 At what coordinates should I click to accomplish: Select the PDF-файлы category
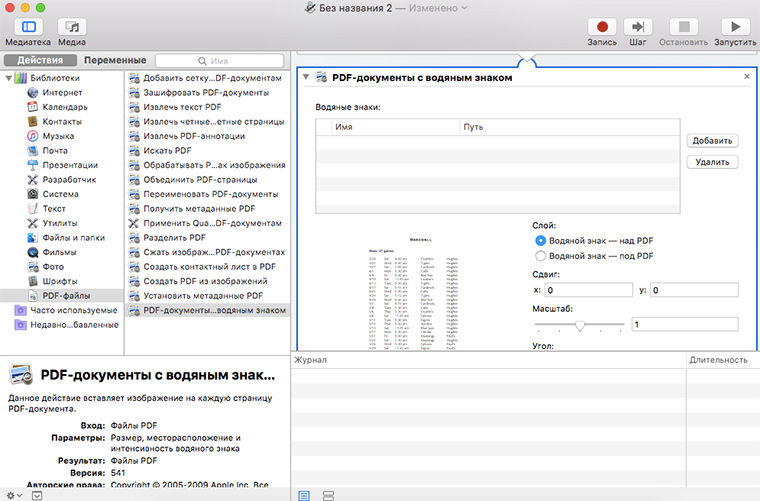coord(62,296)
